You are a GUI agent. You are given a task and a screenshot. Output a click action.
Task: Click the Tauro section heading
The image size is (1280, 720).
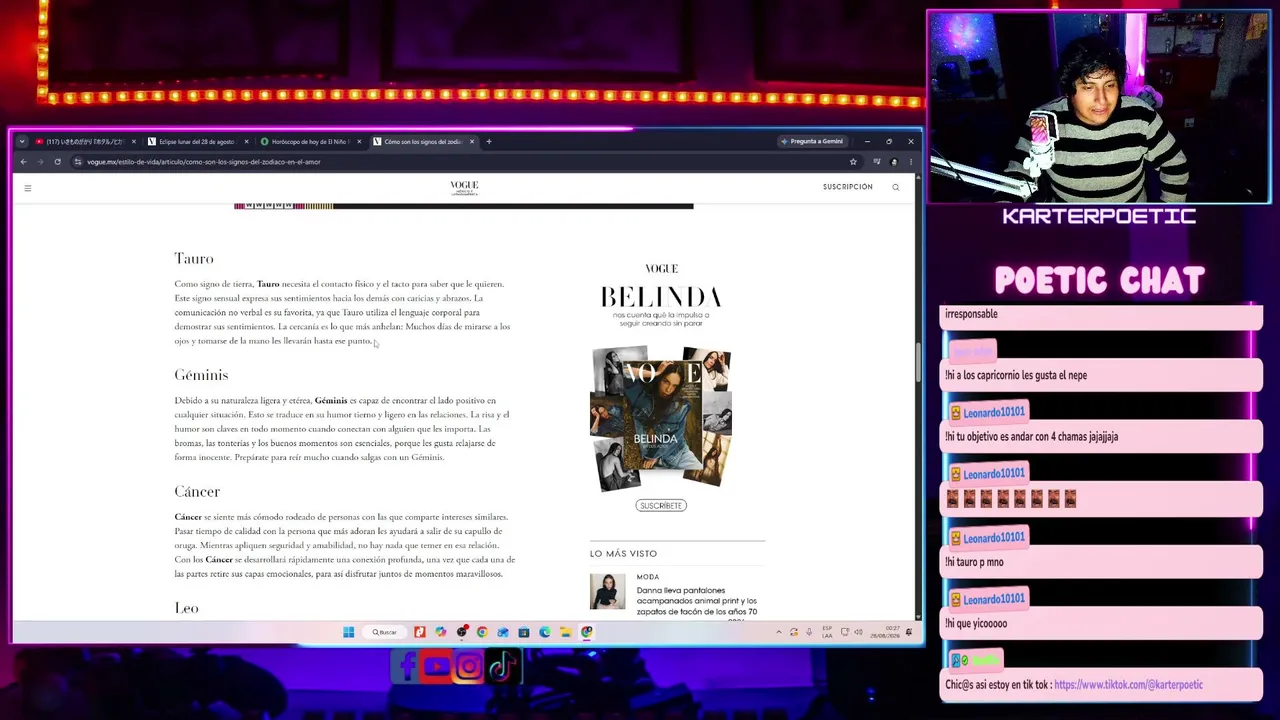(194, 259)
